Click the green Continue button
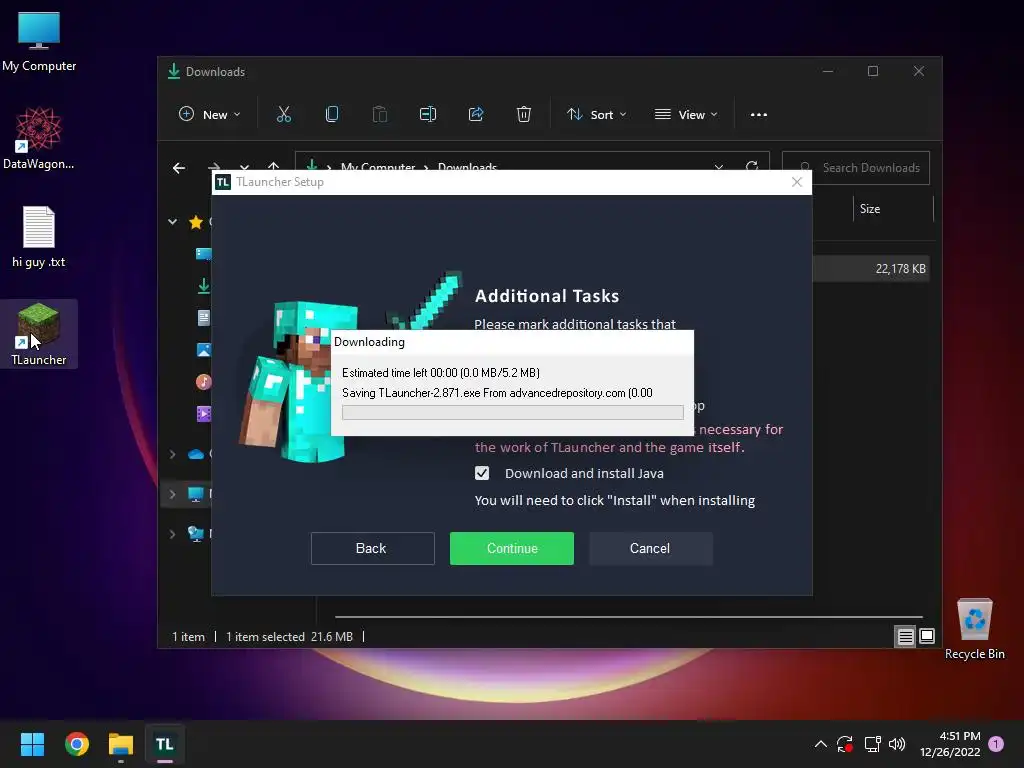1024x768 pixels. click(x=512, y=548)
